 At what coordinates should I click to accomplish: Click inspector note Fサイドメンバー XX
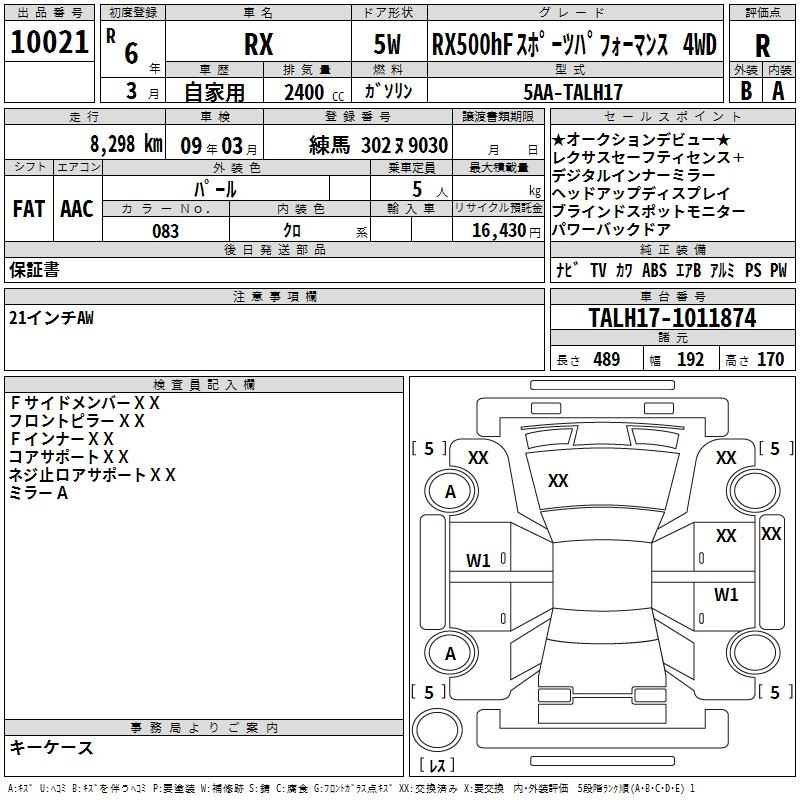[85, 403]
